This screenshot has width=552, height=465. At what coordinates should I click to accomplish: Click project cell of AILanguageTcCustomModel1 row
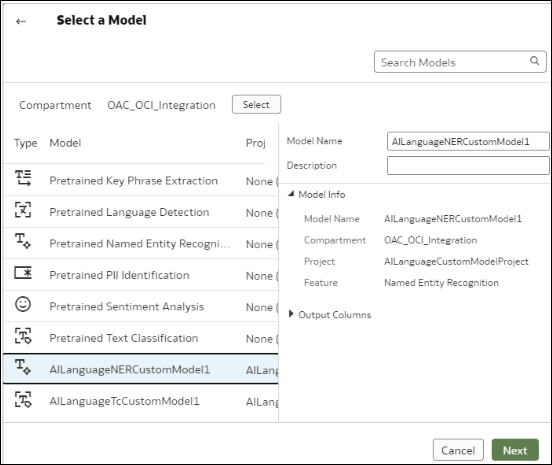(262, 402)
